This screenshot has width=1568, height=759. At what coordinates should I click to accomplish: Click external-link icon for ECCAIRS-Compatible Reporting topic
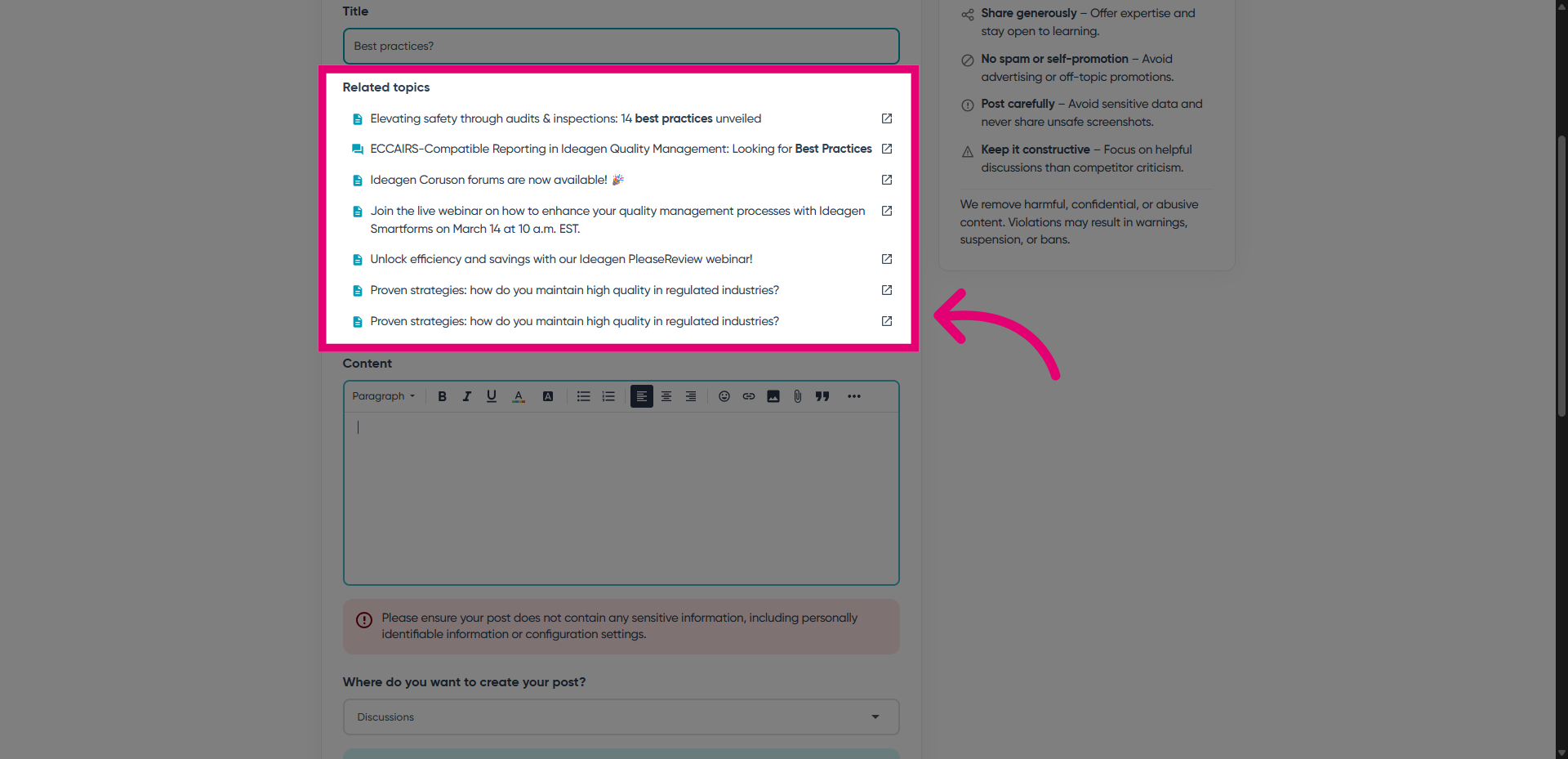point(887,149)
